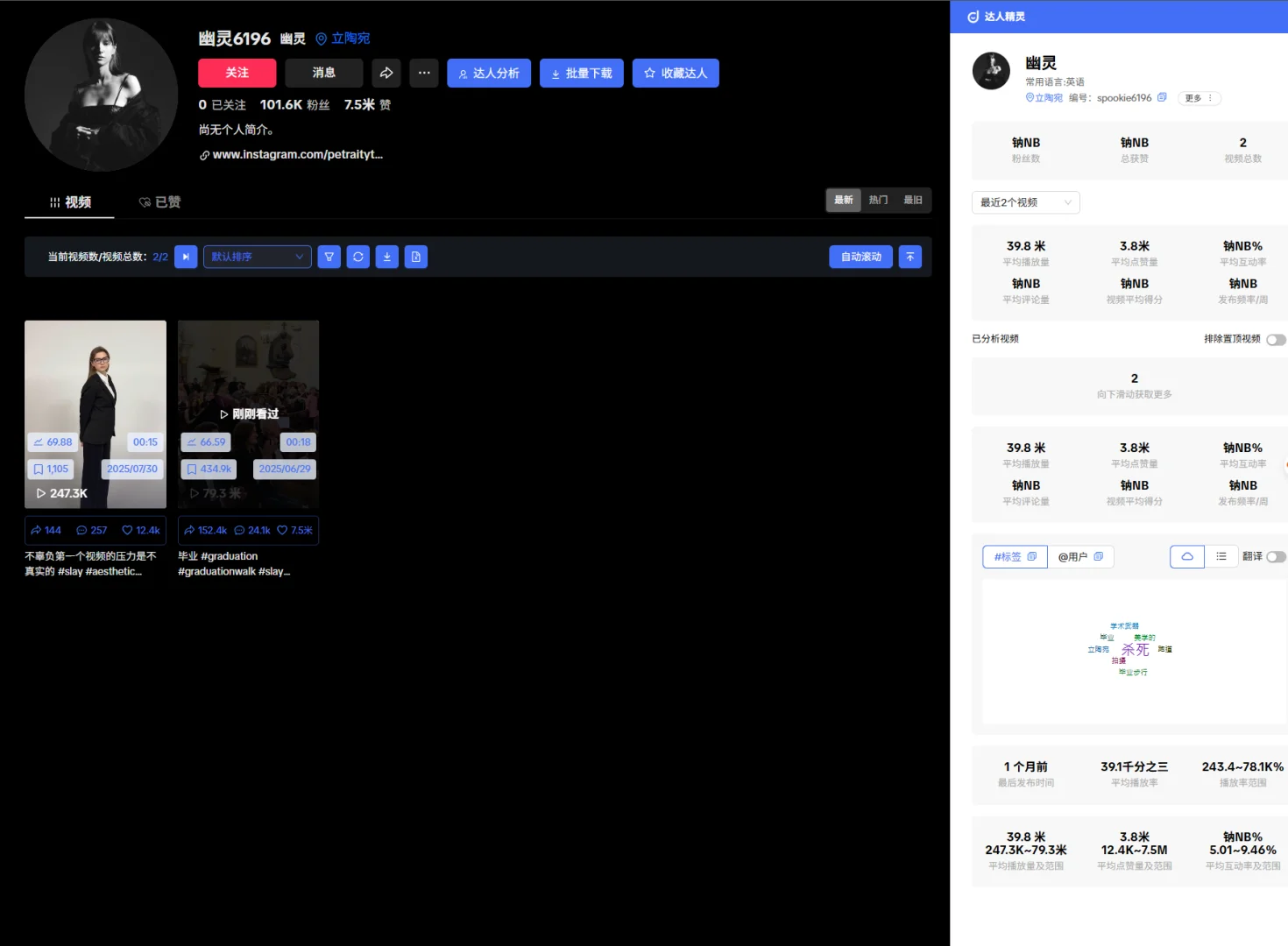Click the large profile avatar photo
Viewport: 1288px width, 946px height.
[102, 95]
